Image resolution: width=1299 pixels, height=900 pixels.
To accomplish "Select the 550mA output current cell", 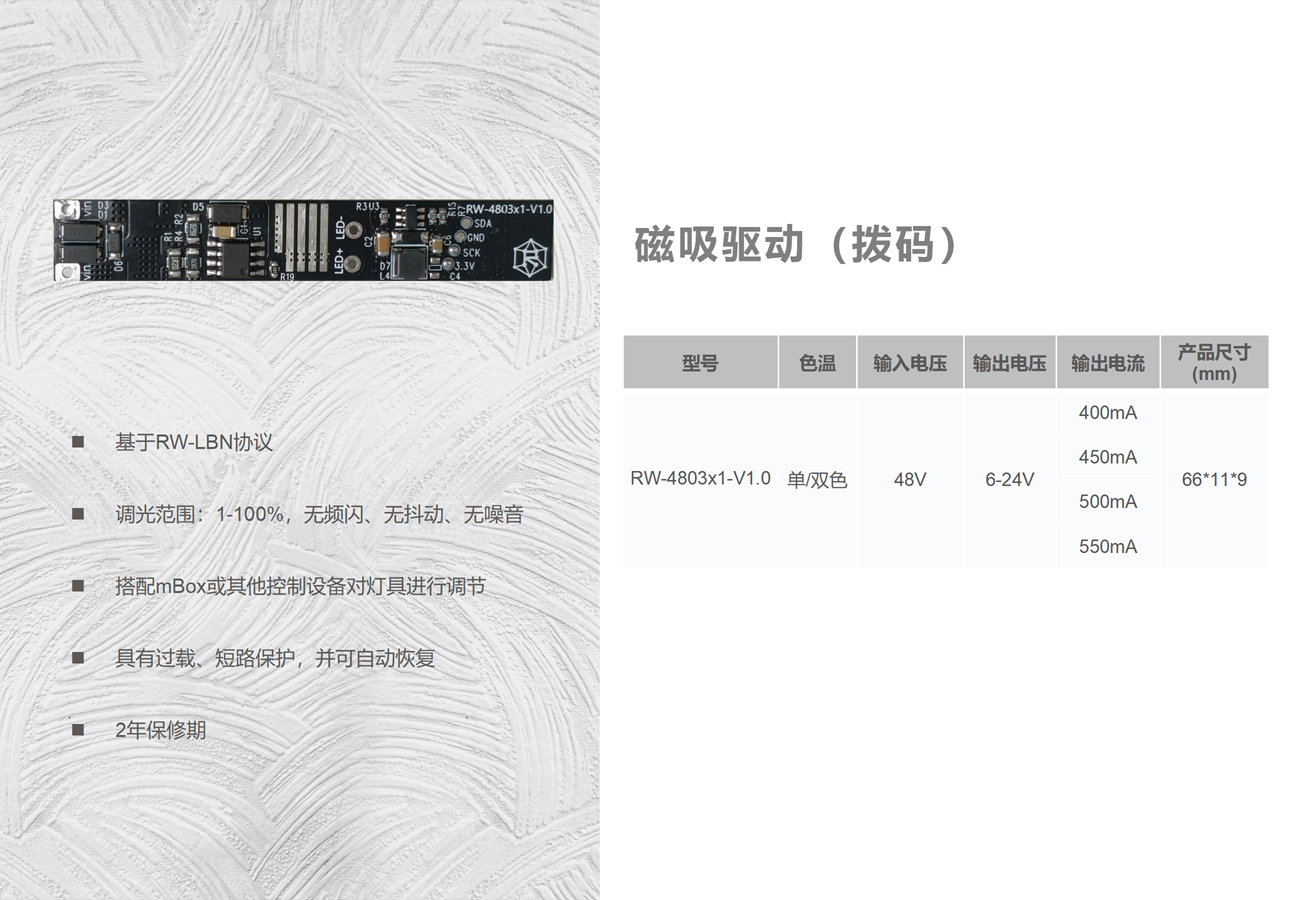I will pos(1109,545).
